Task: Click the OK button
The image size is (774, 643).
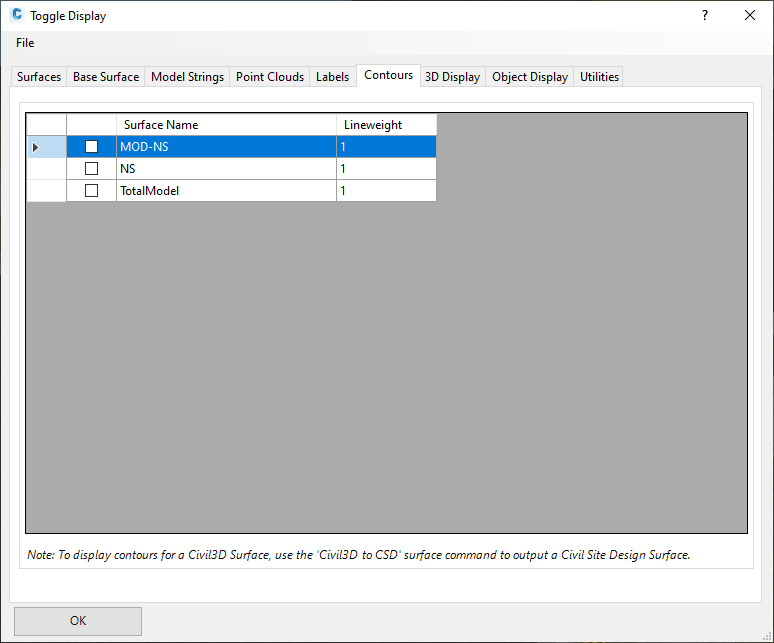Action: pyautogui.click(x=78, y=621)
